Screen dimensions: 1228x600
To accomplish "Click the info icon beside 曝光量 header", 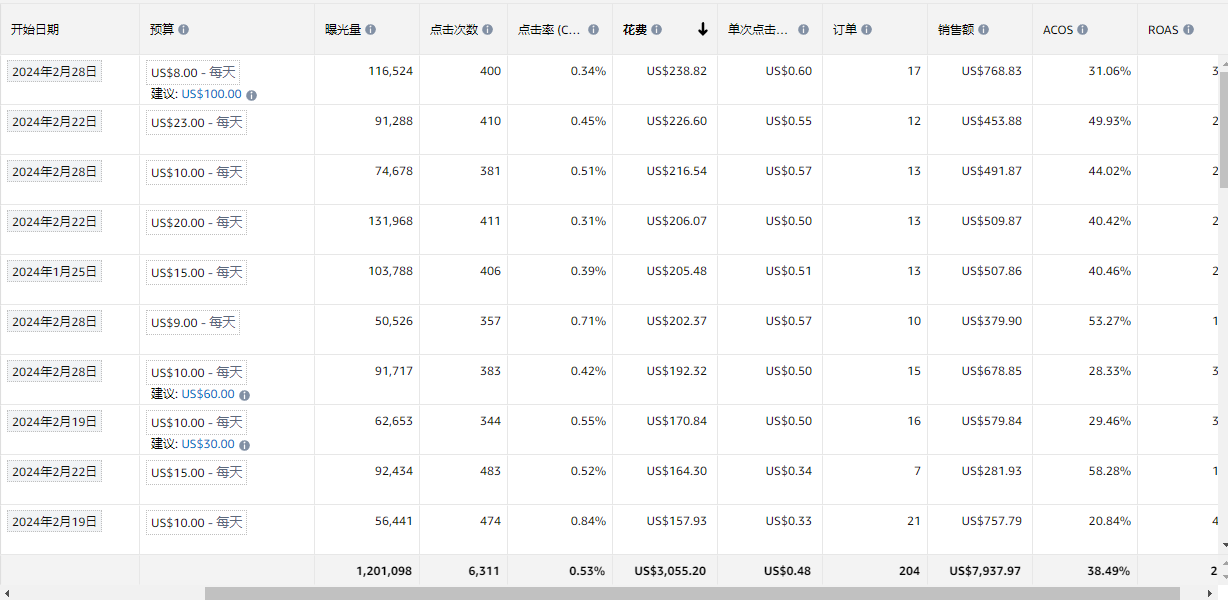I will [x=371, y=30].
